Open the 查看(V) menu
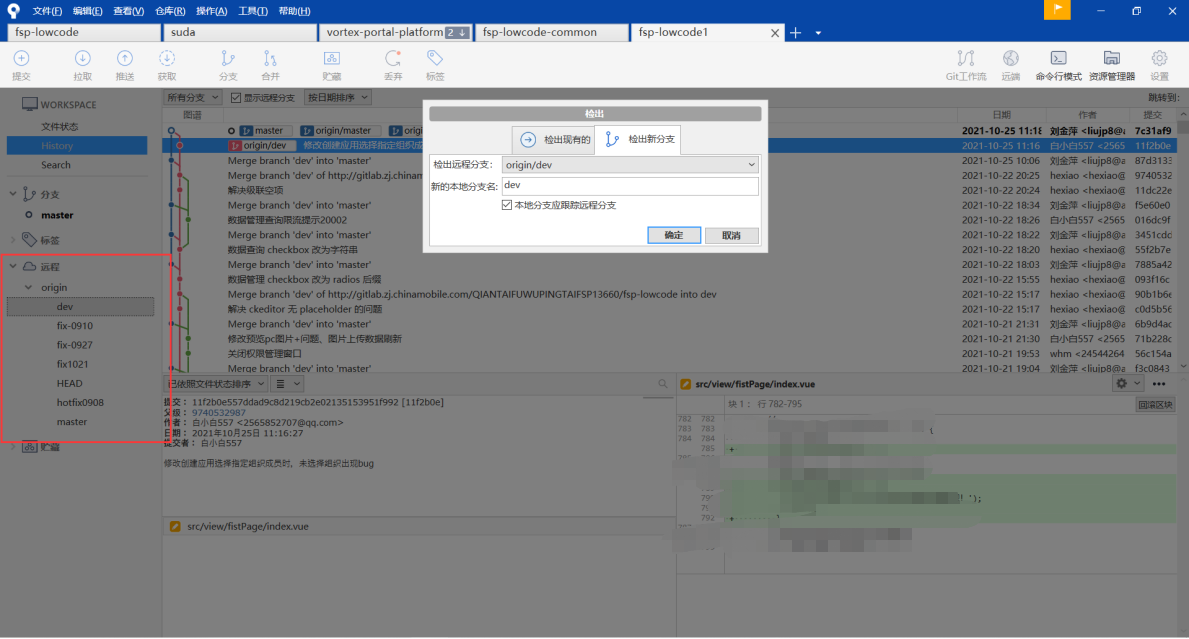Screen dimensions: 1189x639 point(128,11)
